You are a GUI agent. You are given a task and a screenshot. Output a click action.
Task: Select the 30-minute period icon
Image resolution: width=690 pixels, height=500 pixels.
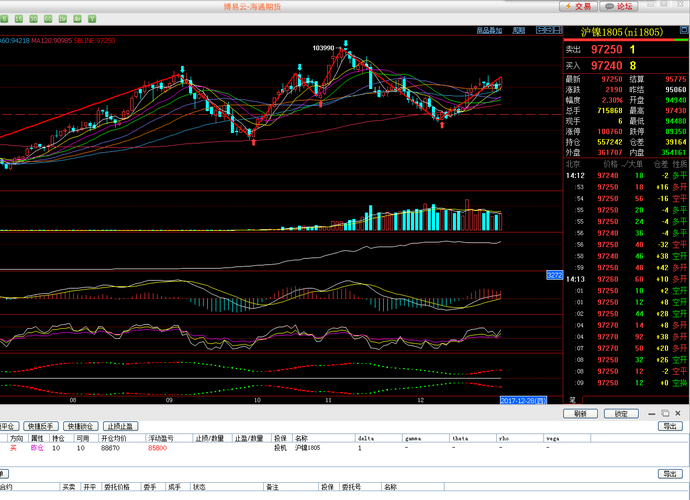click(33, 19)
